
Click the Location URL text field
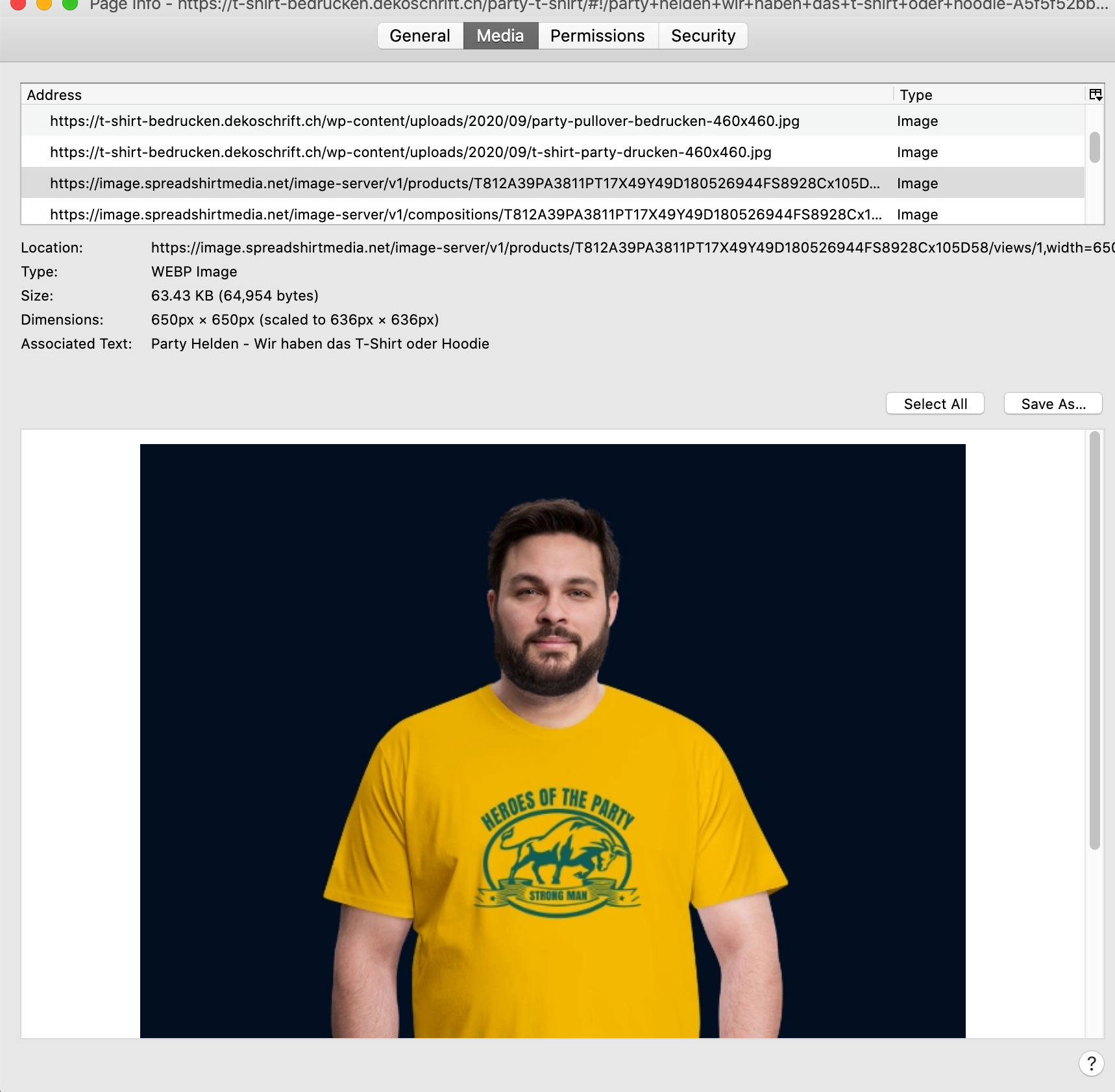630,247
